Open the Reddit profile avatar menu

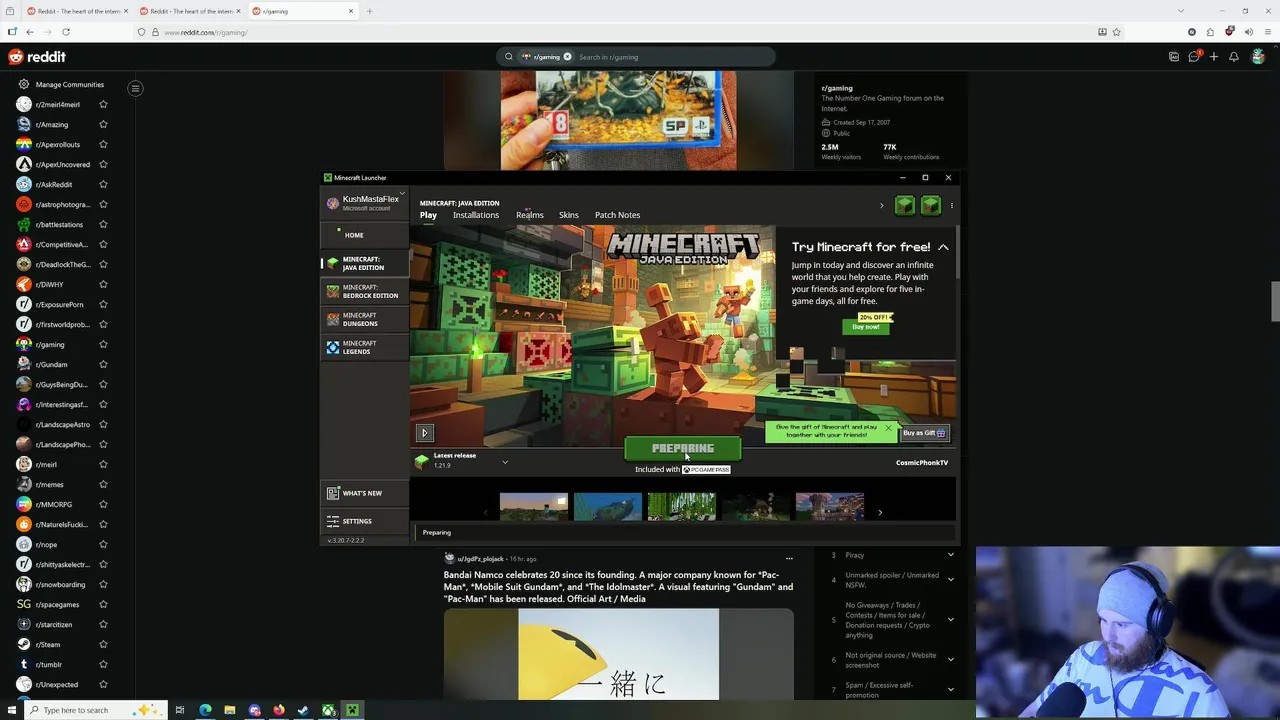[1258, 57]
